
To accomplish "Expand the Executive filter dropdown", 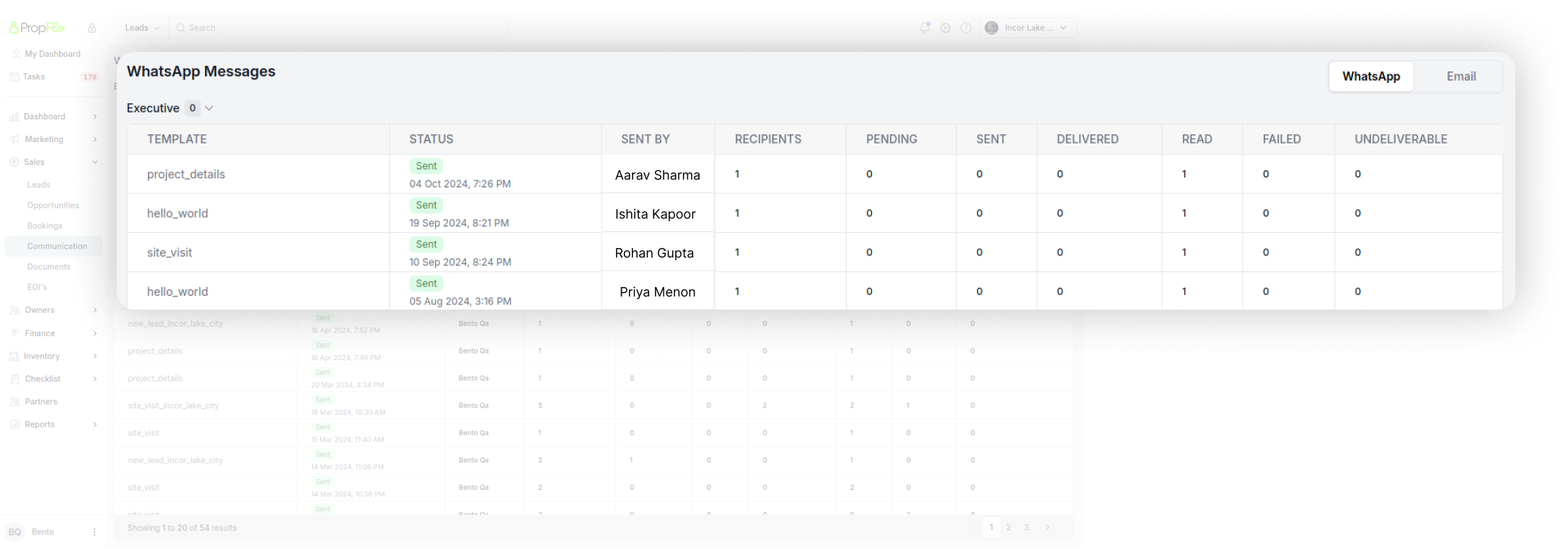I will coord(209,108).
